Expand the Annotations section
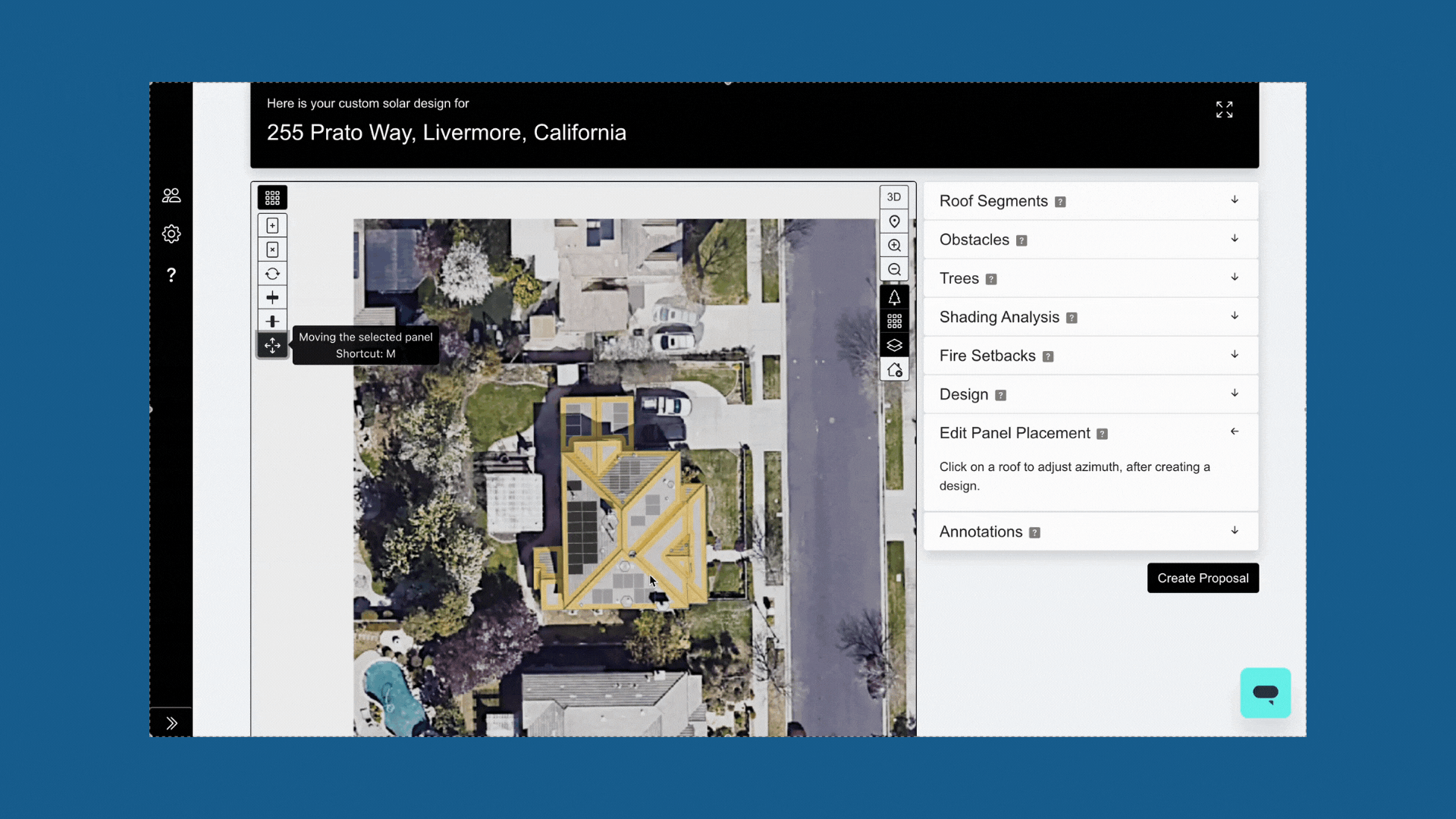The width and height of the screenshot is (1456, 819). (1090, 532)
